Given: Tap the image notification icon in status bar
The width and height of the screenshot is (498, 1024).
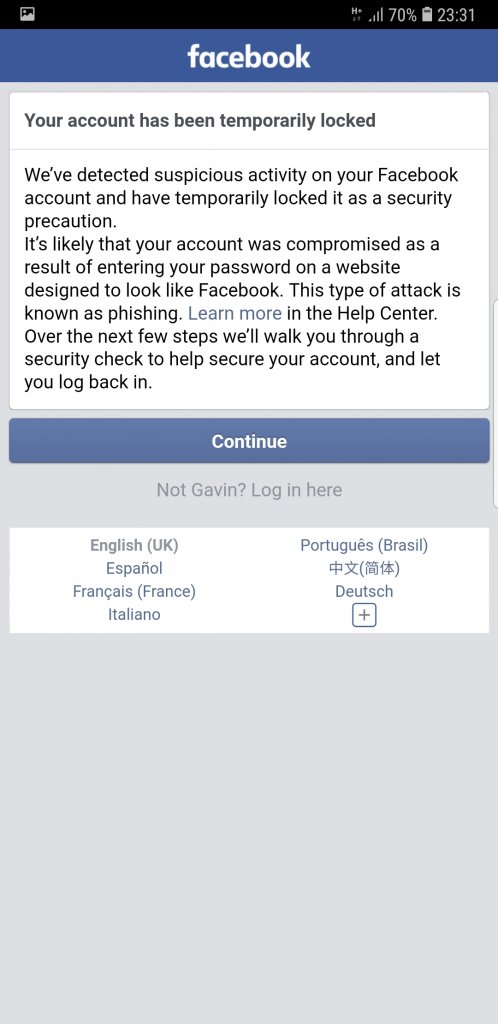Looking at the screenshot, I should click(27, 14).
